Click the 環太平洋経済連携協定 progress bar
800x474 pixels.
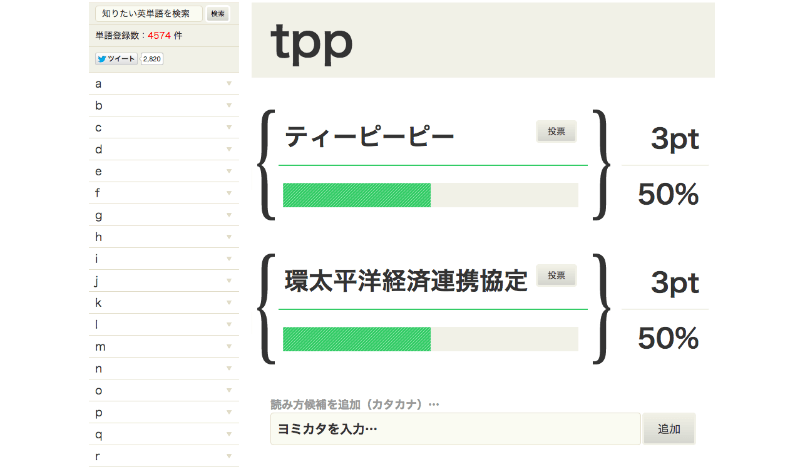tap(431, 339)
